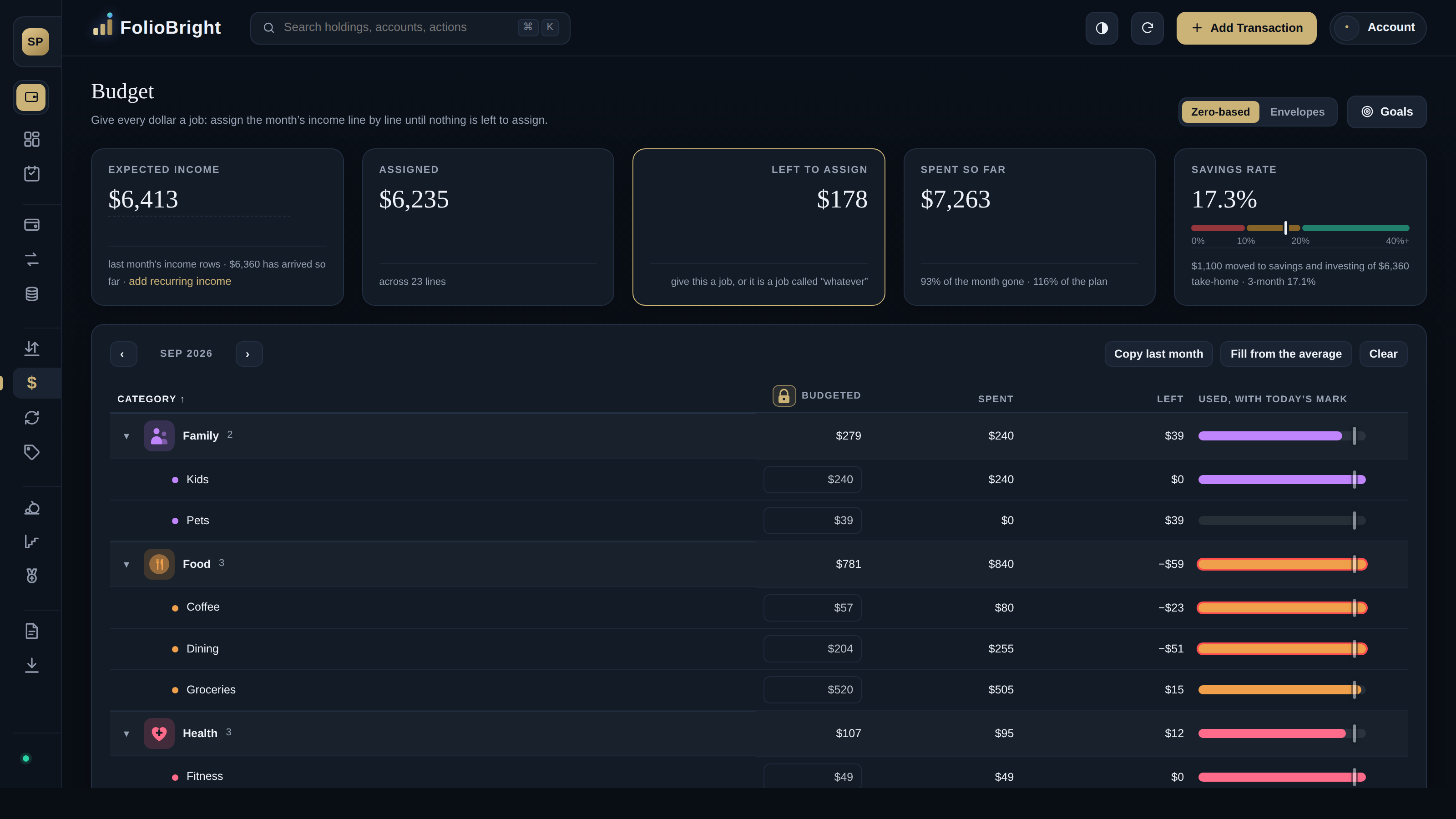
Task: Open the transfers arrows sidebar icon
Action: click(x=32, y=259)
